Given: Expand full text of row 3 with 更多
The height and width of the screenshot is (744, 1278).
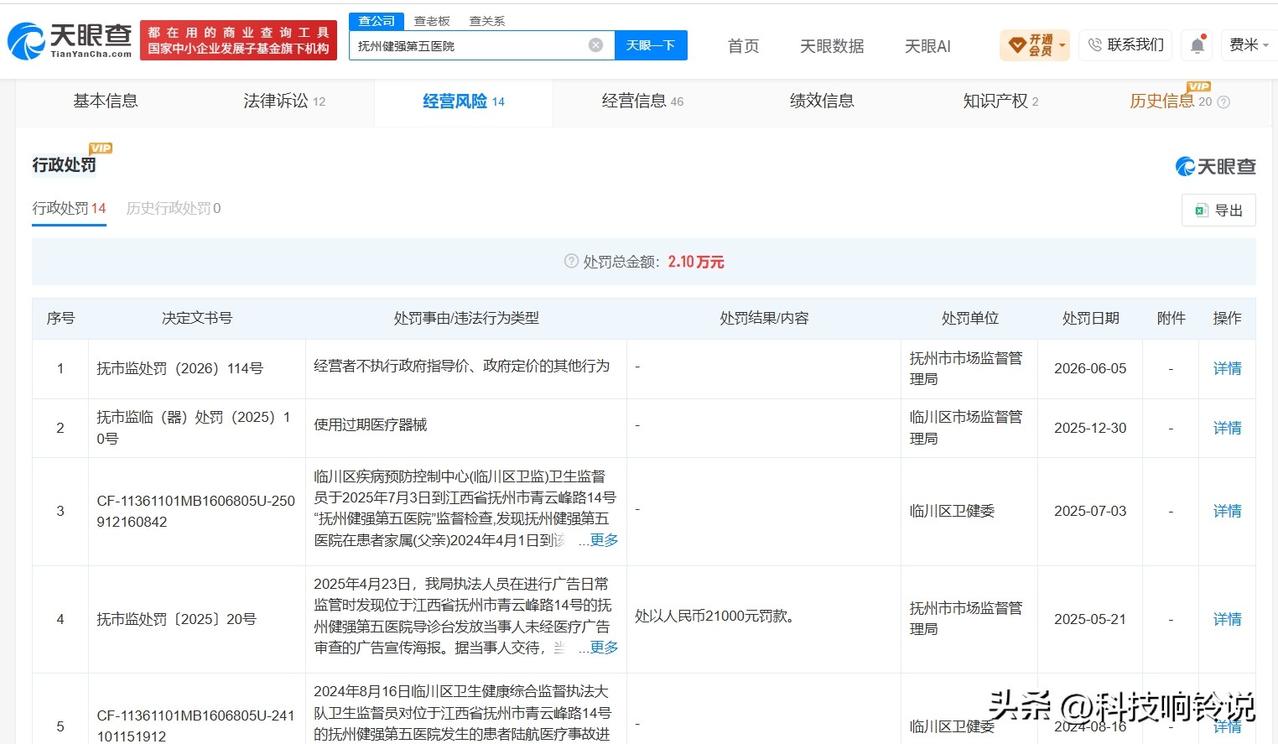Looking at the screenshot, I should [x=604, y=539].
